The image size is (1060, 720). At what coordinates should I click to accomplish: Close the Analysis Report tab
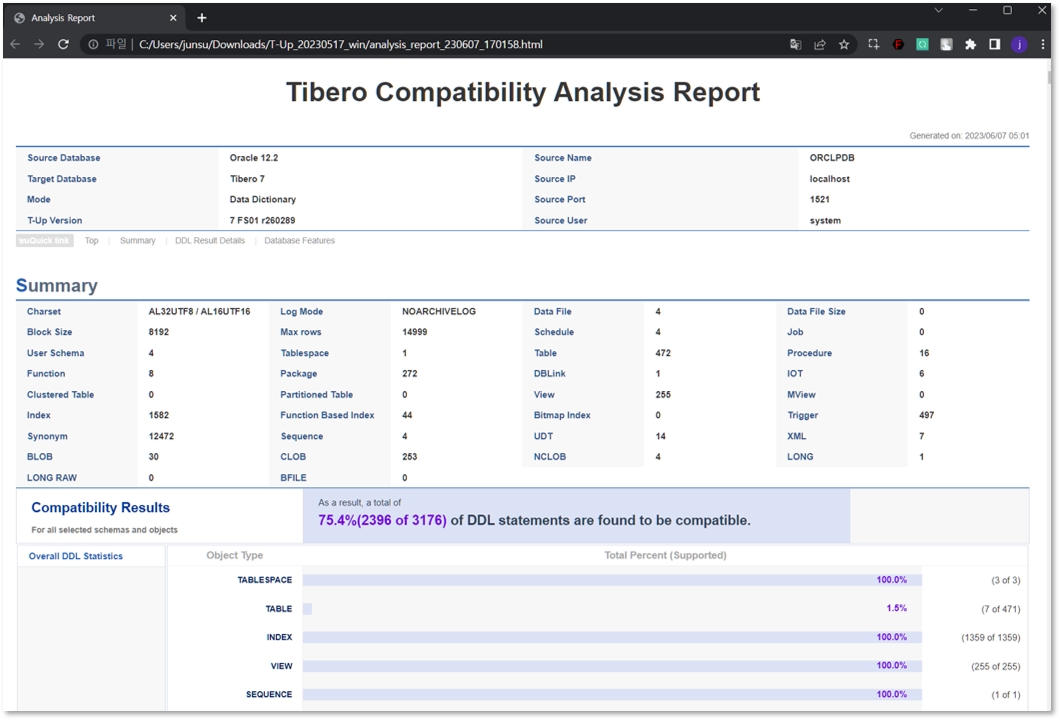pyautogui.click(x=173, y=18)
